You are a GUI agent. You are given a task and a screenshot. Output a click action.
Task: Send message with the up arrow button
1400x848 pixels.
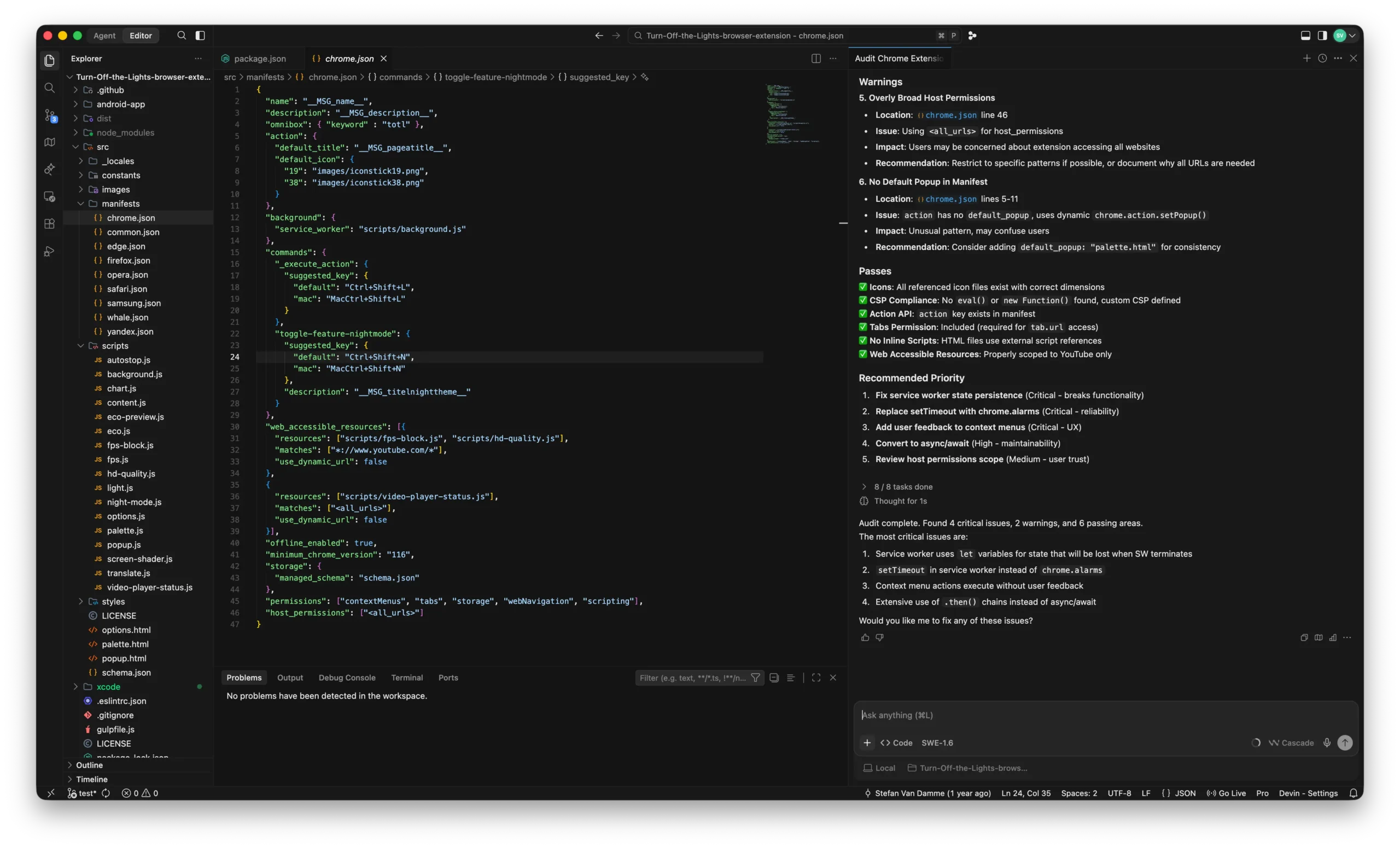pos(1345,743)
